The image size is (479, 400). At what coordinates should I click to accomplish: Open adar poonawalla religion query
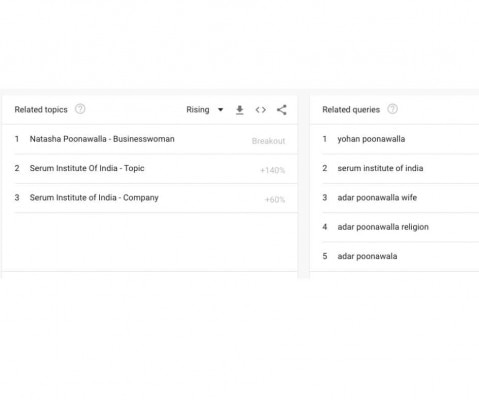(x=383, y=227)
